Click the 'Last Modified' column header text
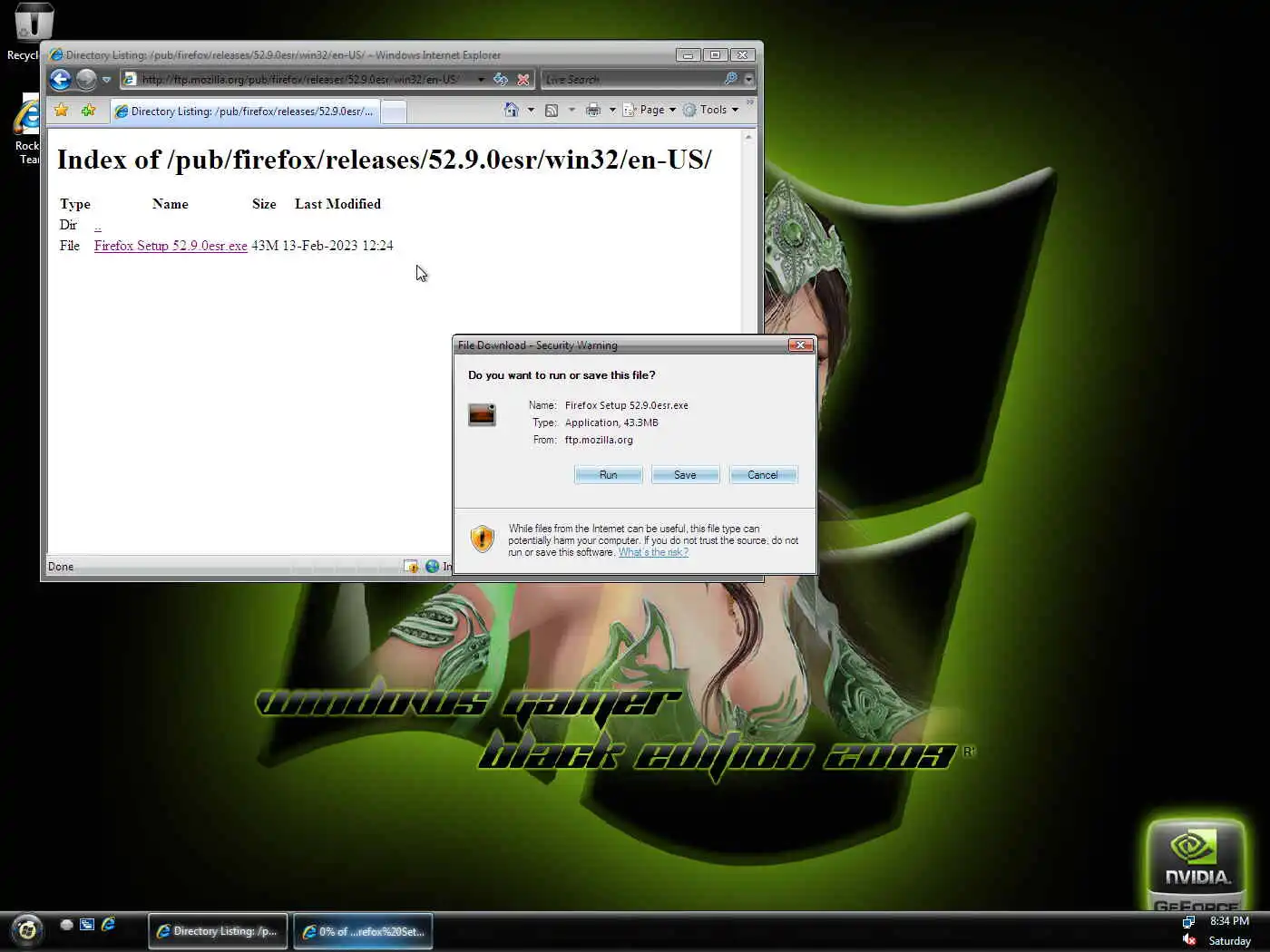 pyautogui.click(x=337, y=204)
